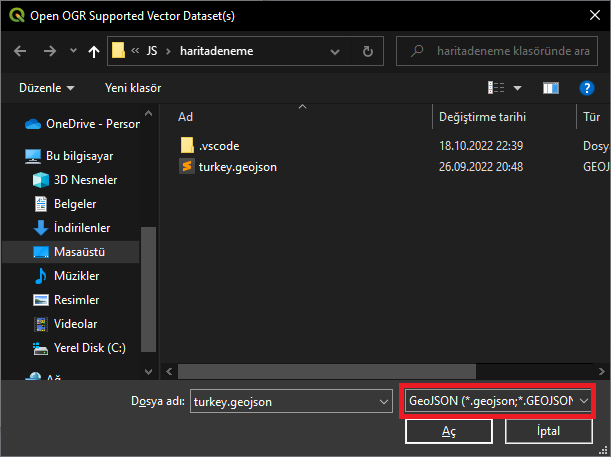
Task: Open 3D Nesneler folder
Action: point(75,180)
